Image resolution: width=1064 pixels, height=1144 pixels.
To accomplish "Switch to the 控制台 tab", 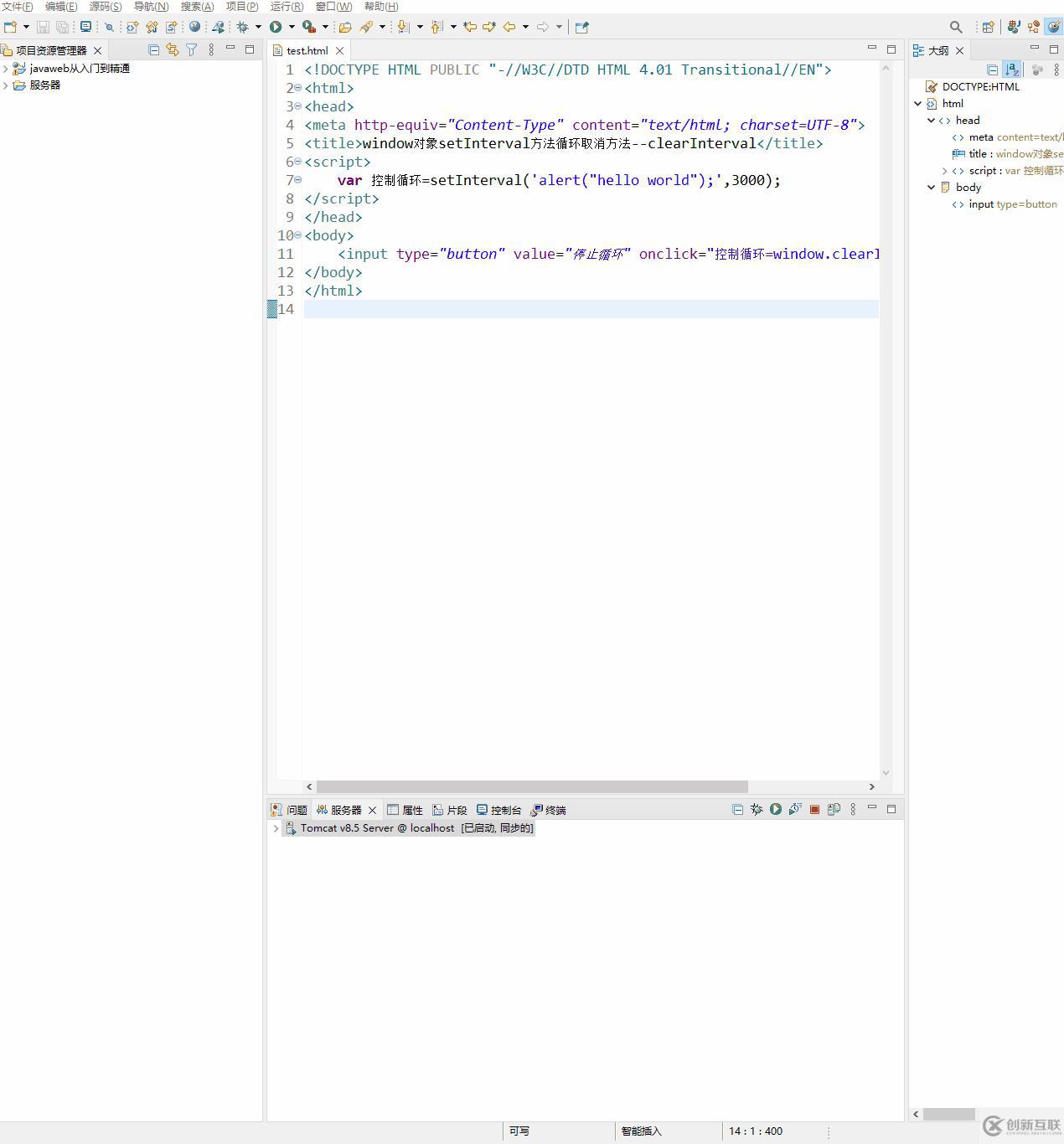I will [499, 810].
